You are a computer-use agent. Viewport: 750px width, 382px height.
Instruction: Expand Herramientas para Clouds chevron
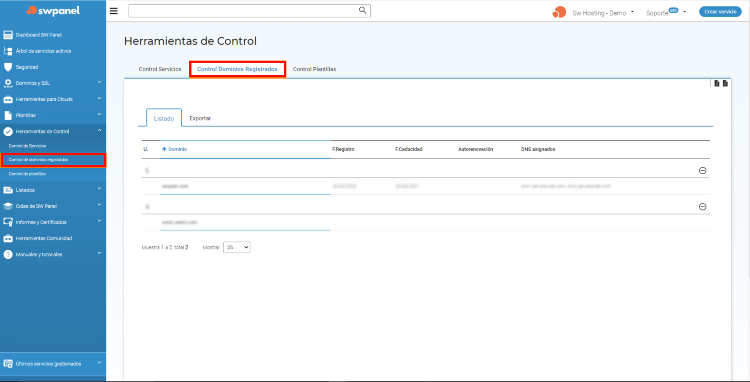(99, 99)
